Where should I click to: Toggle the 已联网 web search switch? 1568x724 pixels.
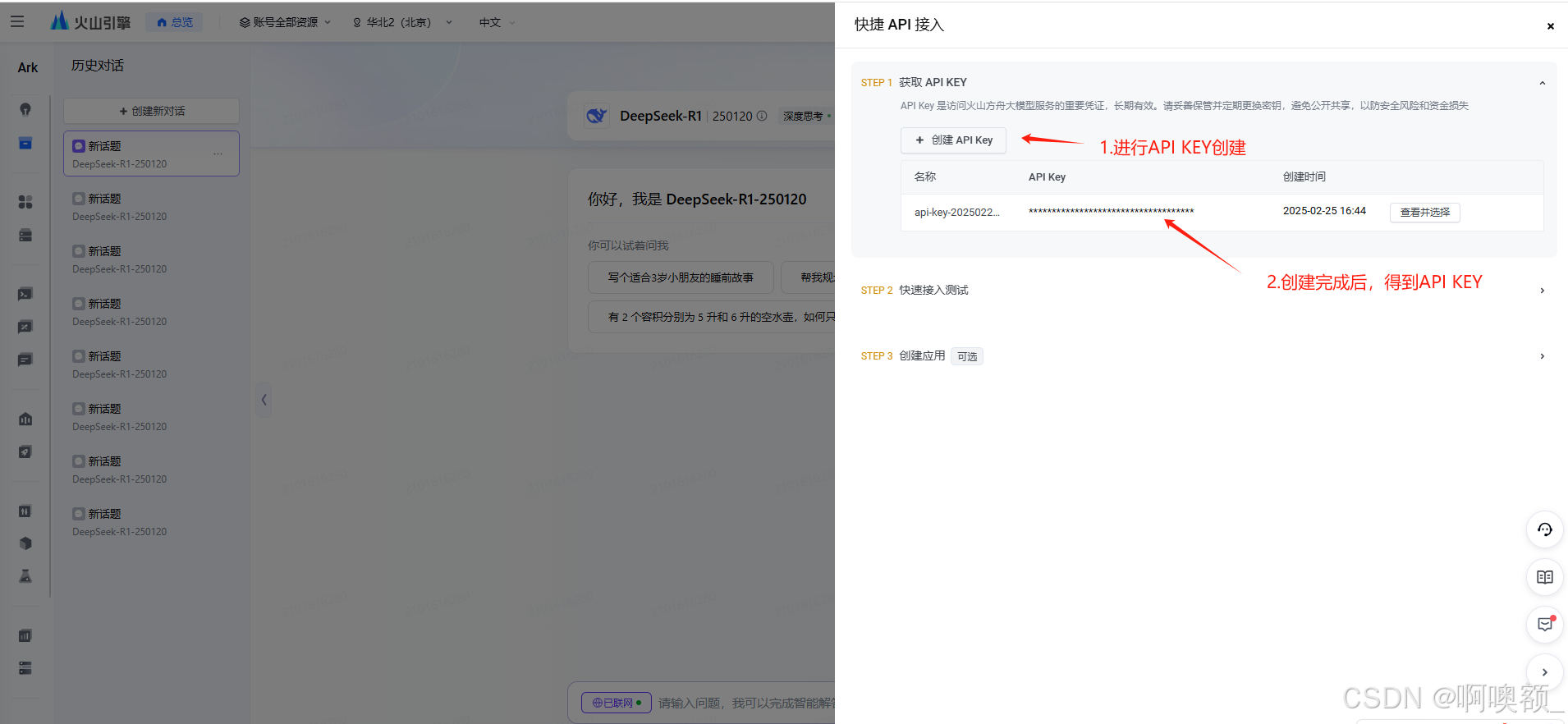pyautogui.click(x=617, y=703)
